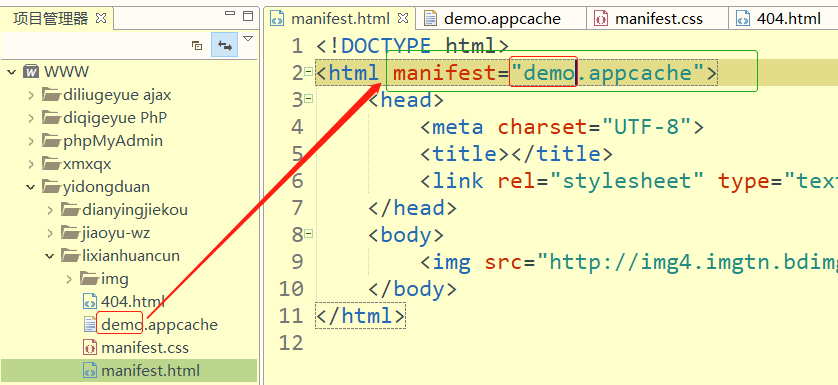Click the 404.html tab file icon
The width and height of the screenshot is (838, 385).
coord(743,19)
